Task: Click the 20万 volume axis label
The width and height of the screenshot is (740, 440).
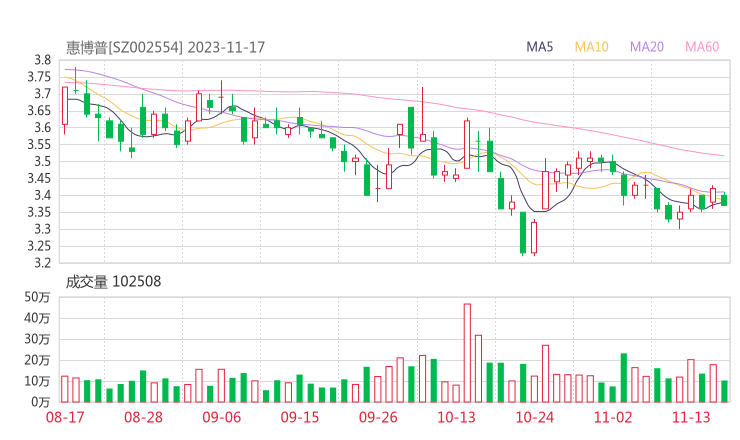Action: (37, 360)
